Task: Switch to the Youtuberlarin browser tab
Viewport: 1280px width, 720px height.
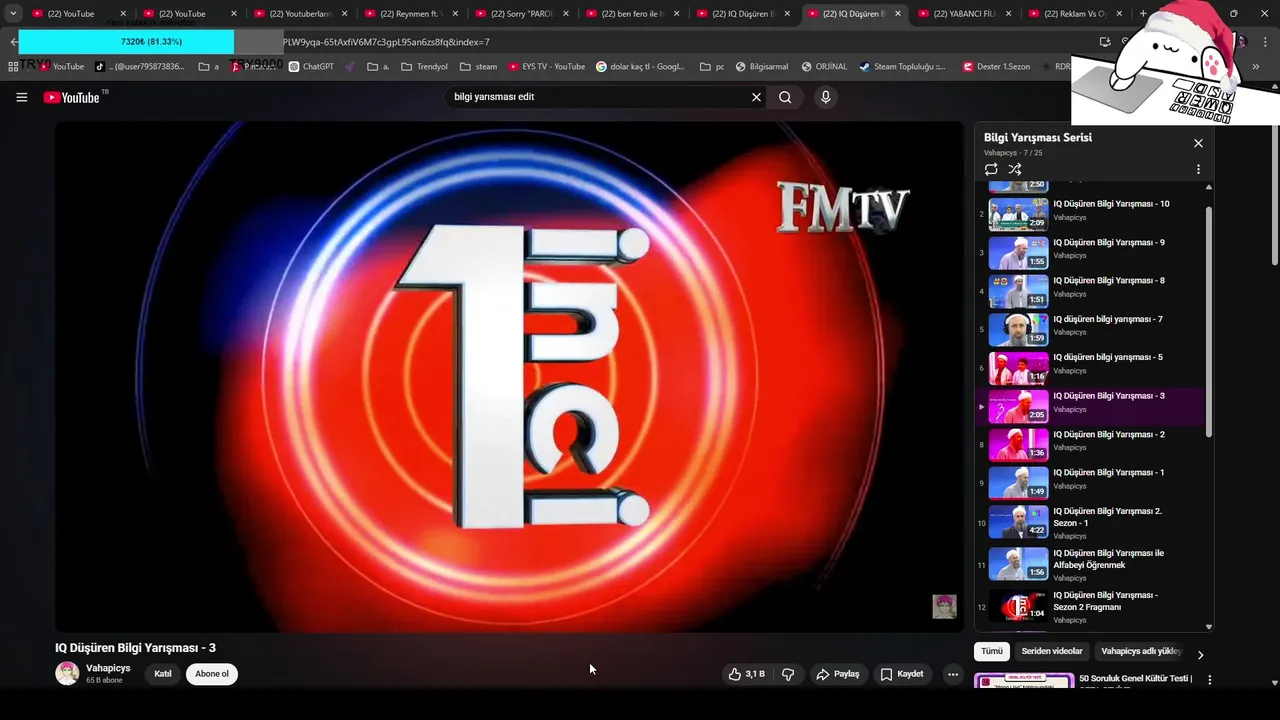Action: tap(300, 14)
